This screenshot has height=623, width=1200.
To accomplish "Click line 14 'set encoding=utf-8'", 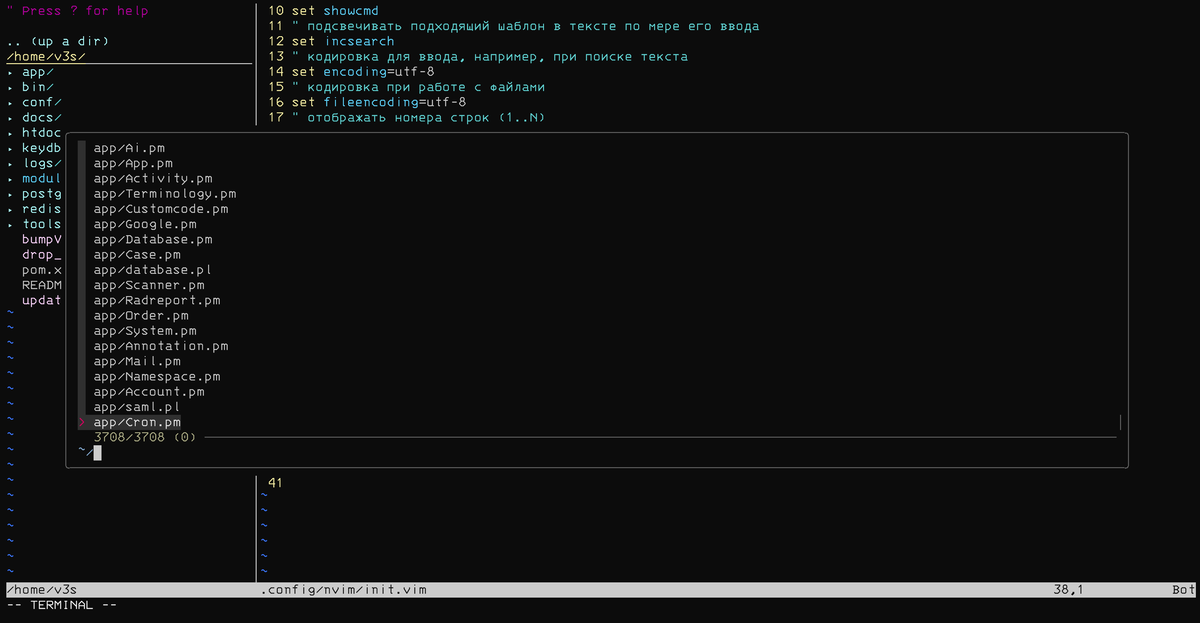I will coord(364,72).
